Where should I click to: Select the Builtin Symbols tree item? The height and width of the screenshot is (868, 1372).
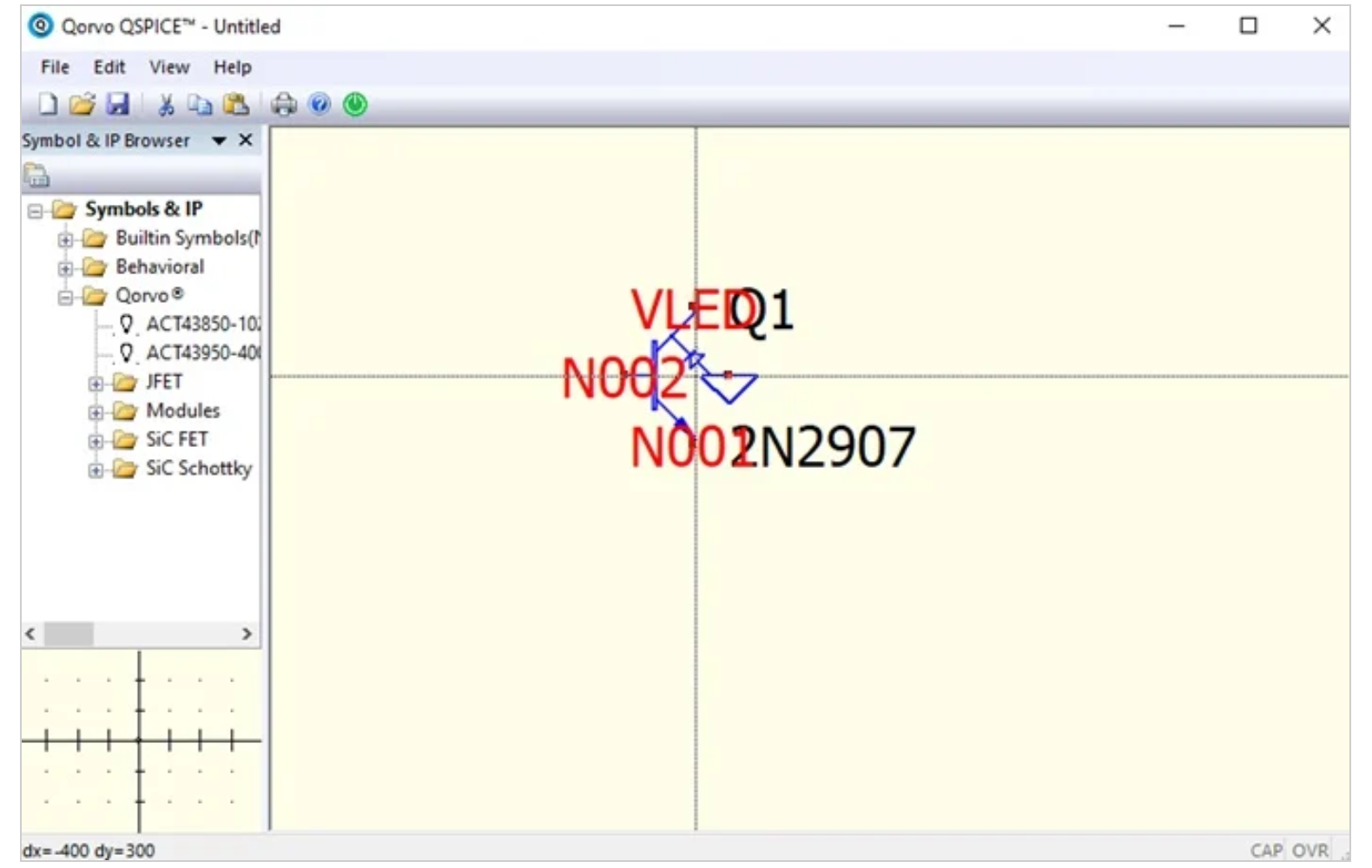pyautogui.click(x=187, y=238)
